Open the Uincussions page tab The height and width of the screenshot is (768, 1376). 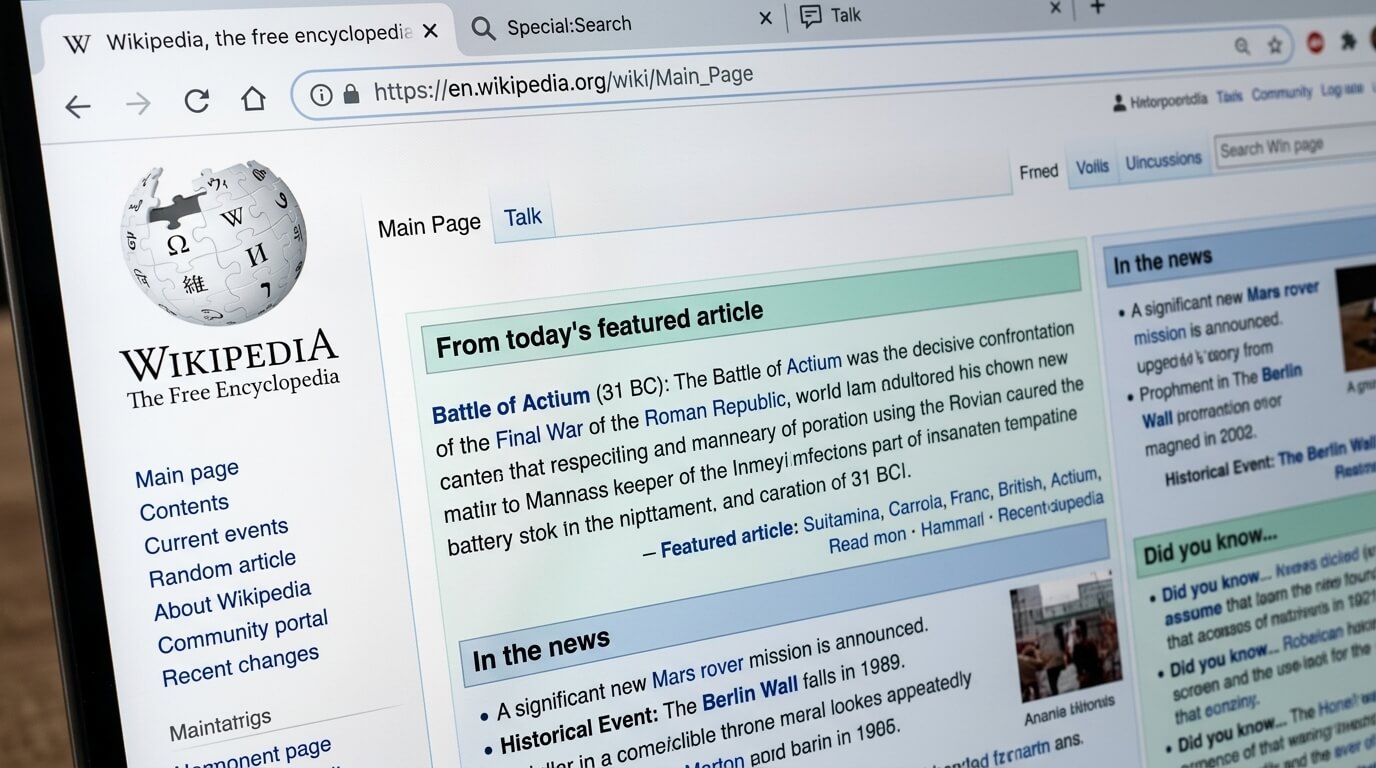click(x=1163, y=160)
